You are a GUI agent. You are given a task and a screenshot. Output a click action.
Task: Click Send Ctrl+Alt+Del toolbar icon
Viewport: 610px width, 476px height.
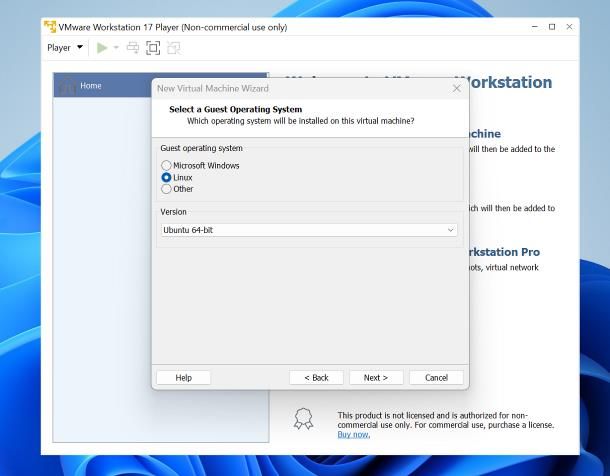133,48
